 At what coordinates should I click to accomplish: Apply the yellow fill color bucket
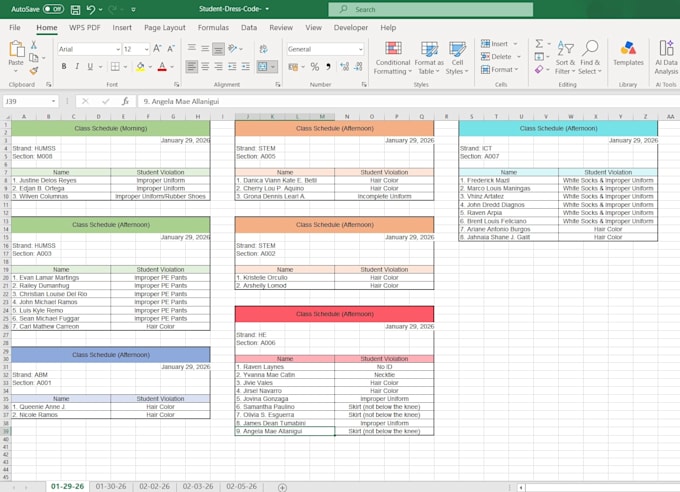pyautogui.click(x=140, y=66)
